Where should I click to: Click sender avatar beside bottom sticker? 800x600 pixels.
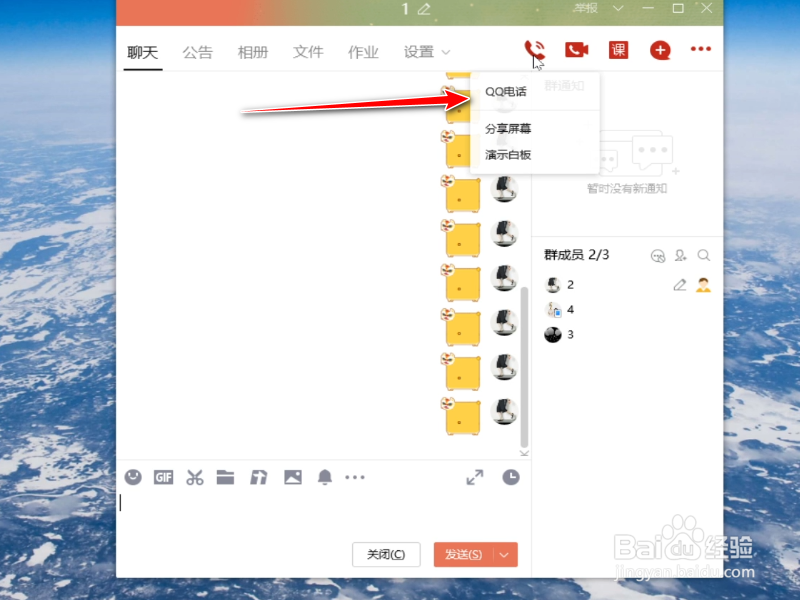tap(504, 412)
